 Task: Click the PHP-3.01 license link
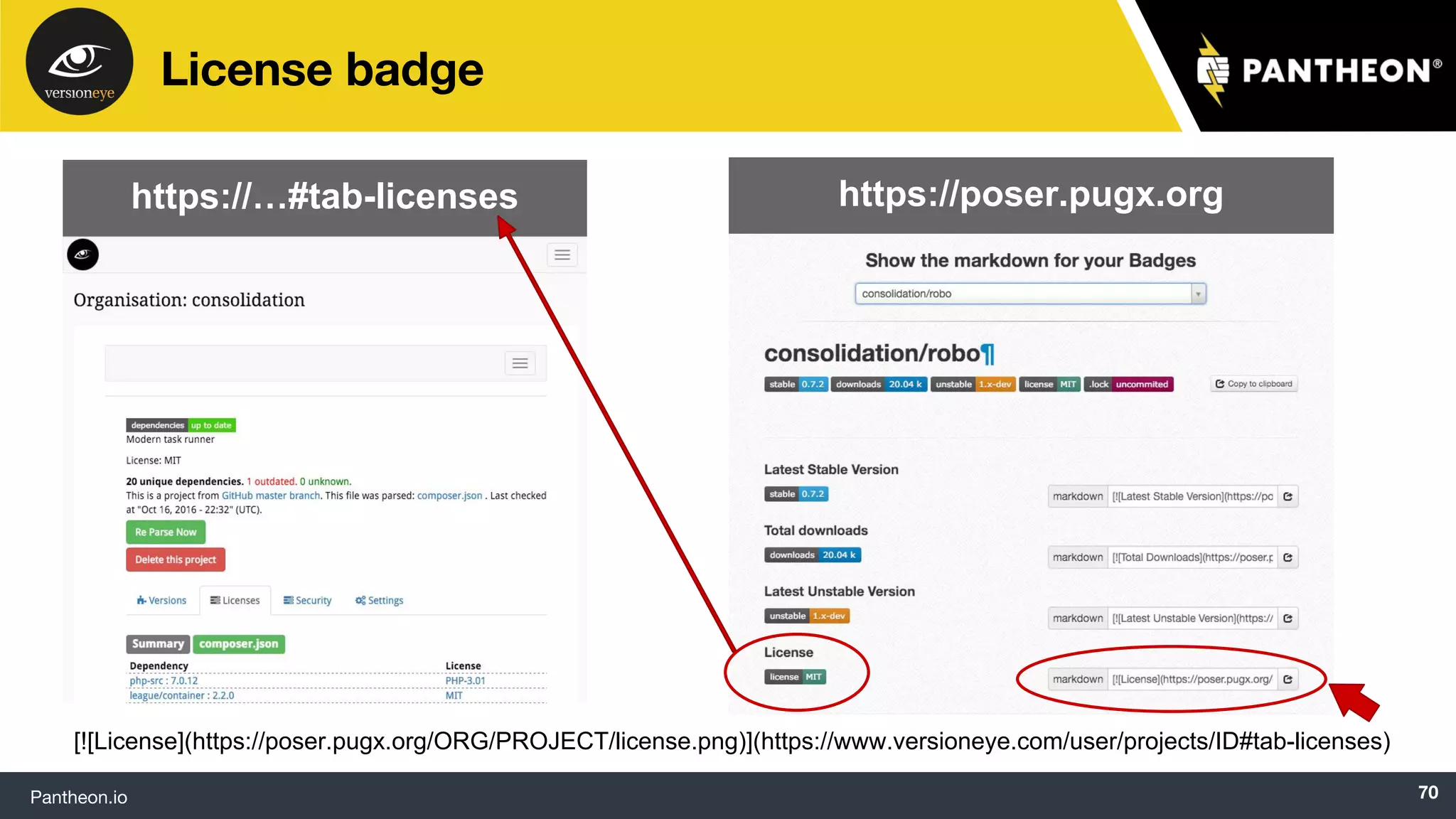coord(466,681)
